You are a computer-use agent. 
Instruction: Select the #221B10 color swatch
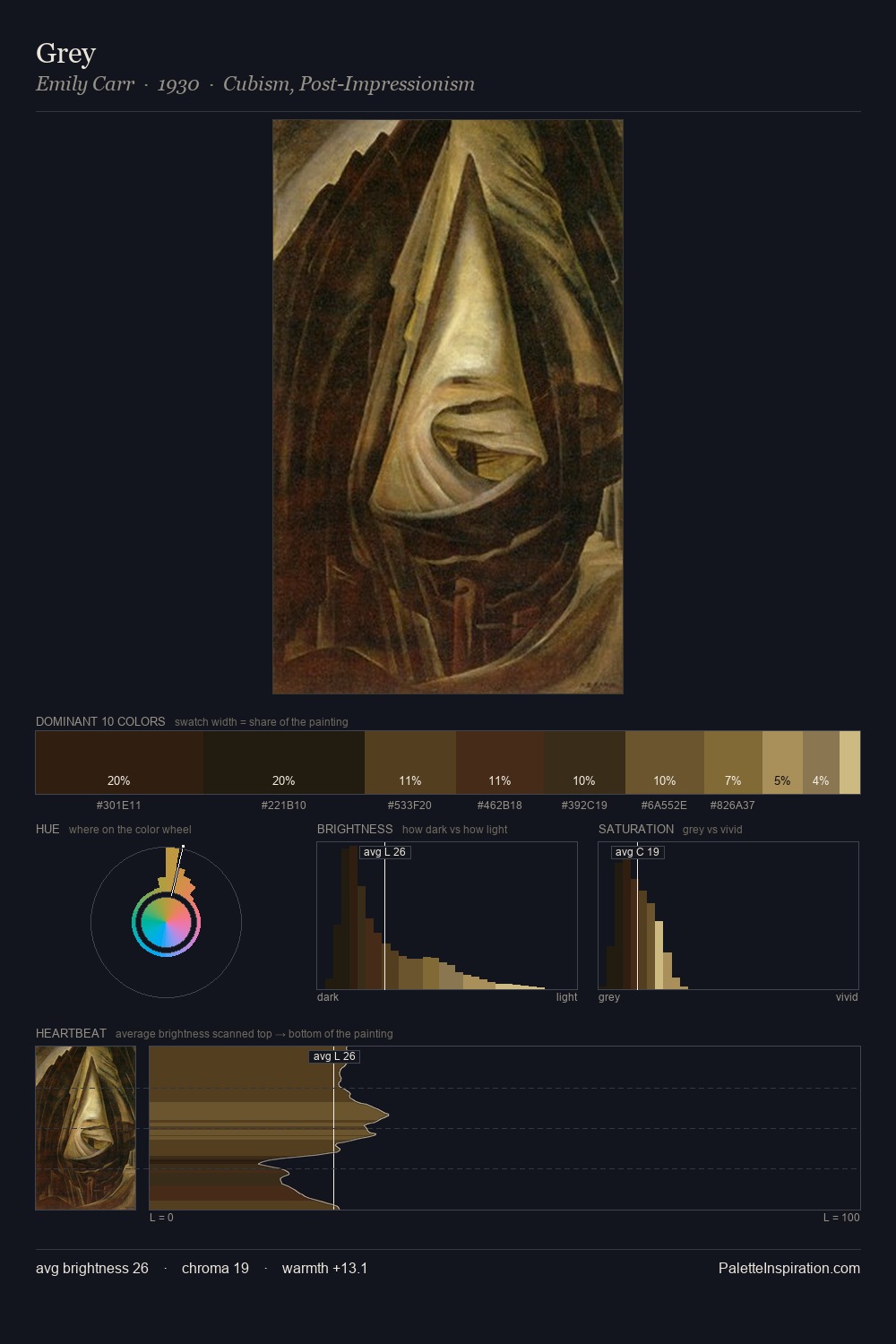pyautogui.click(x=284, y=762)
